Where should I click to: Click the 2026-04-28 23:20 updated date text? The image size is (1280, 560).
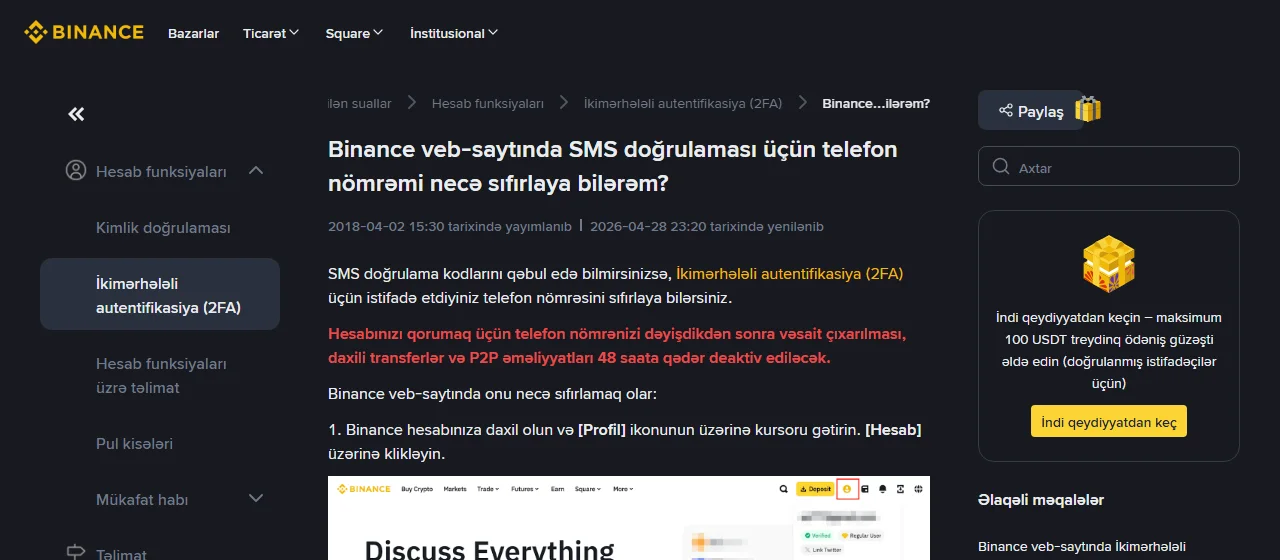pos(707,226)
